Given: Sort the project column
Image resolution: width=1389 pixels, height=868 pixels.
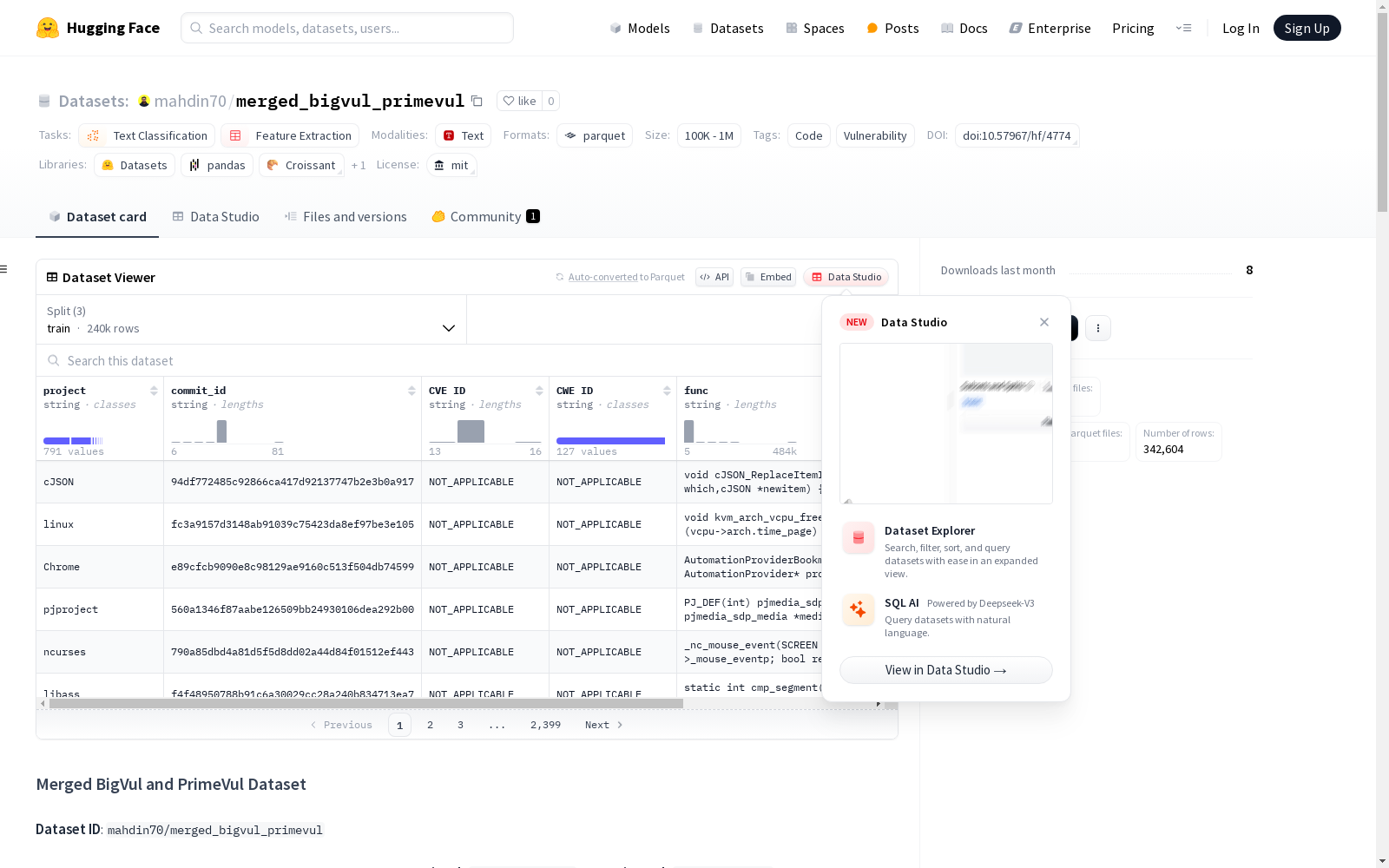Looking at the screenshot, I should [154, 391].
